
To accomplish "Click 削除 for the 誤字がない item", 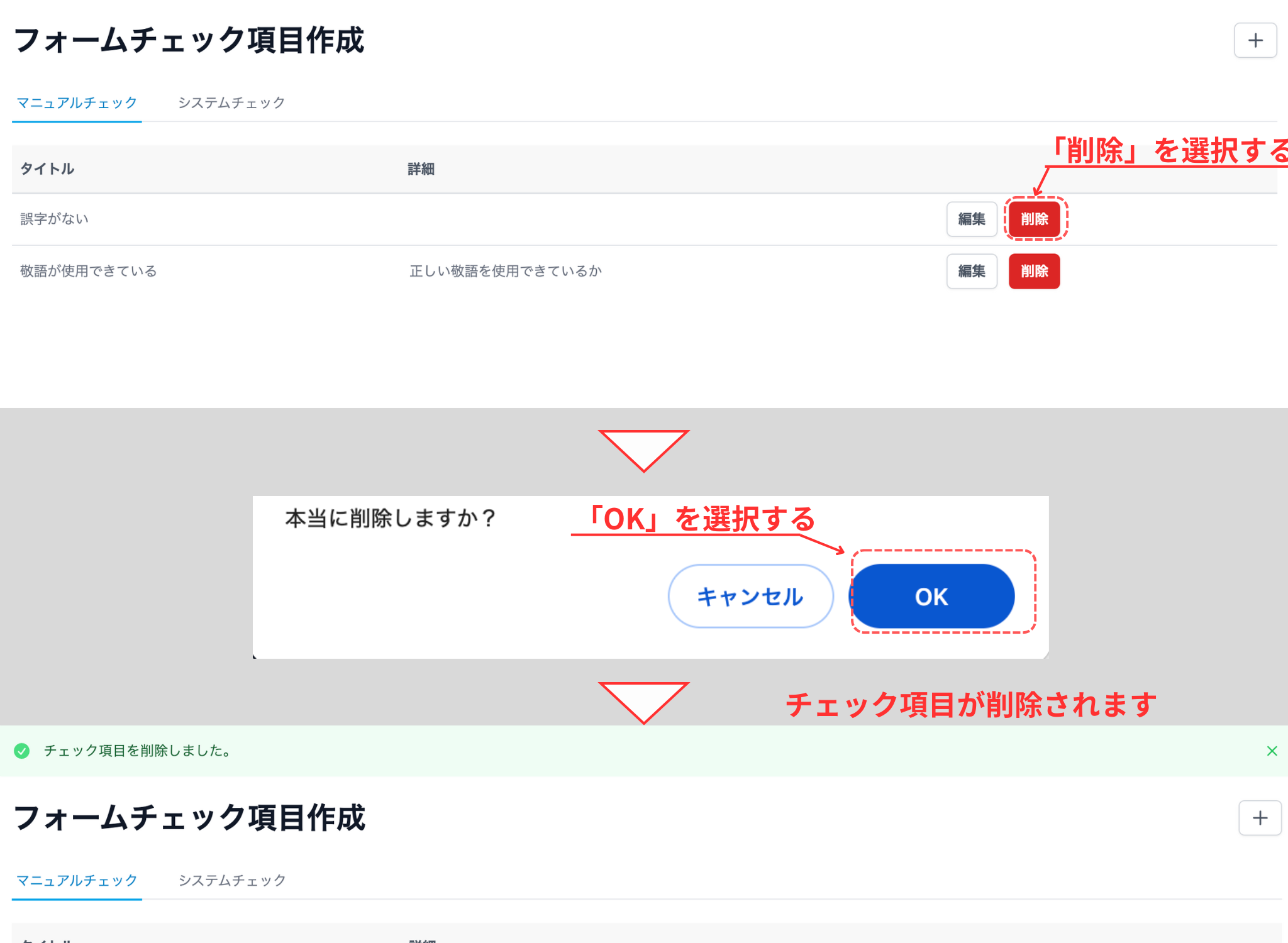I will click(1035, 219).
